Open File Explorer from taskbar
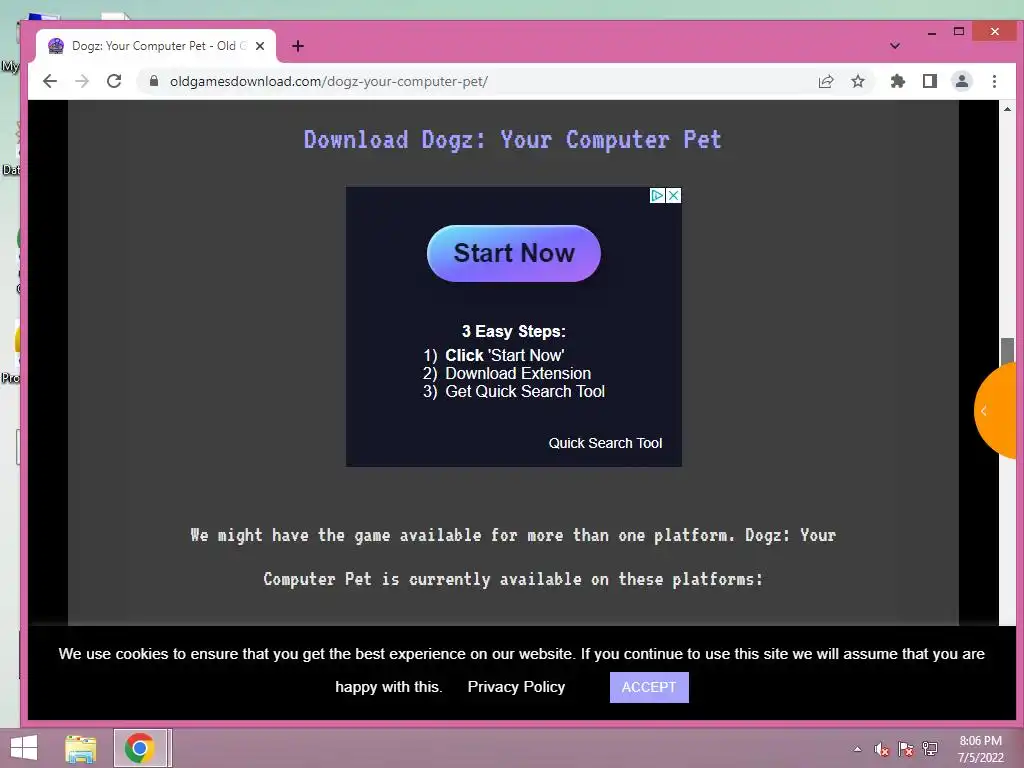1024x768 pixels. [x=80, y=748]
